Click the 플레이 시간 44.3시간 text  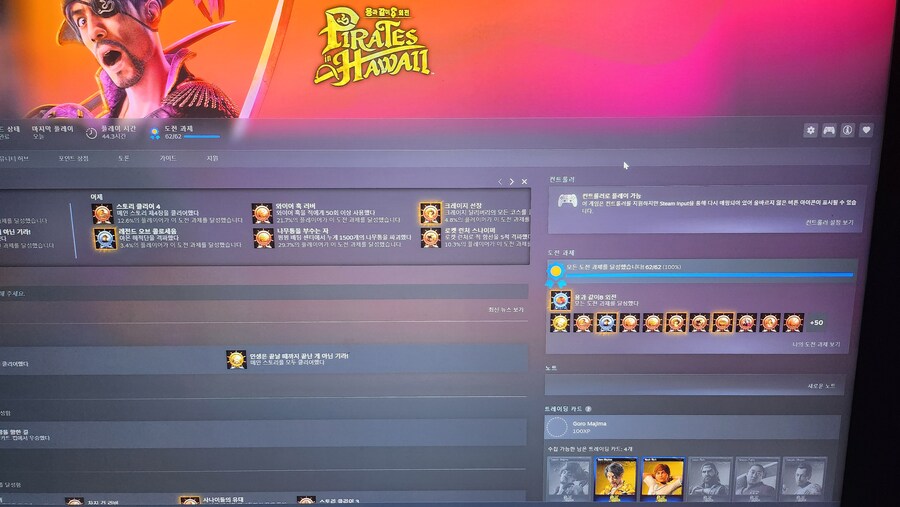coord(119,132)
